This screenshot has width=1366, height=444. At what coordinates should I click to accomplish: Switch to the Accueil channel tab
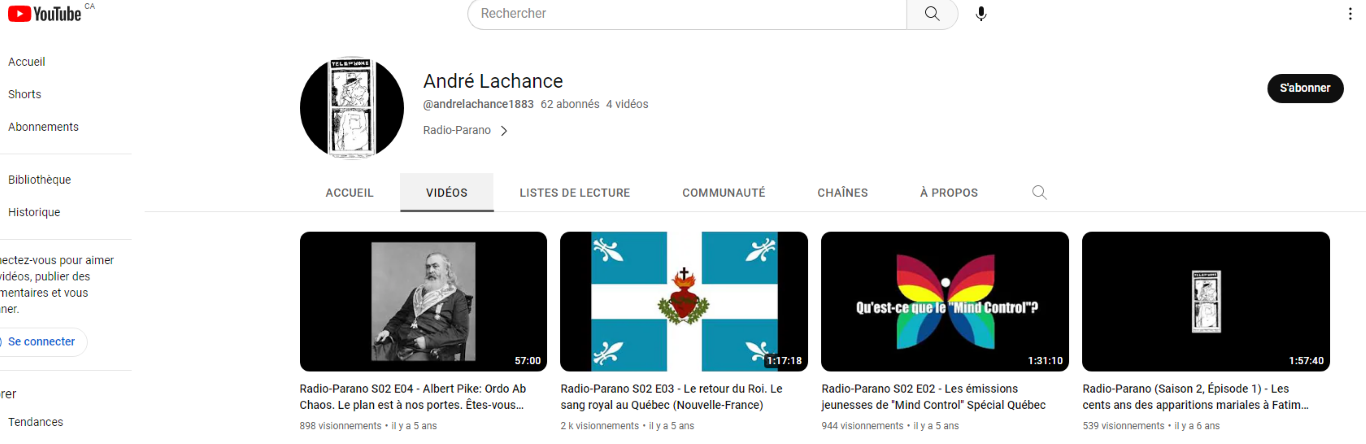349,193
